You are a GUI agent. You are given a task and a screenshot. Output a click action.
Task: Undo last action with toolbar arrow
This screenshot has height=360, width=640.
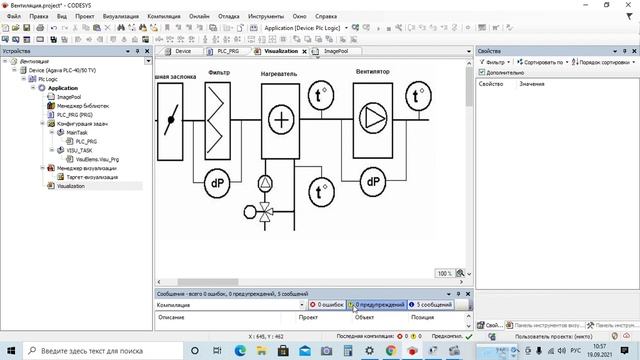coord(54,28)
